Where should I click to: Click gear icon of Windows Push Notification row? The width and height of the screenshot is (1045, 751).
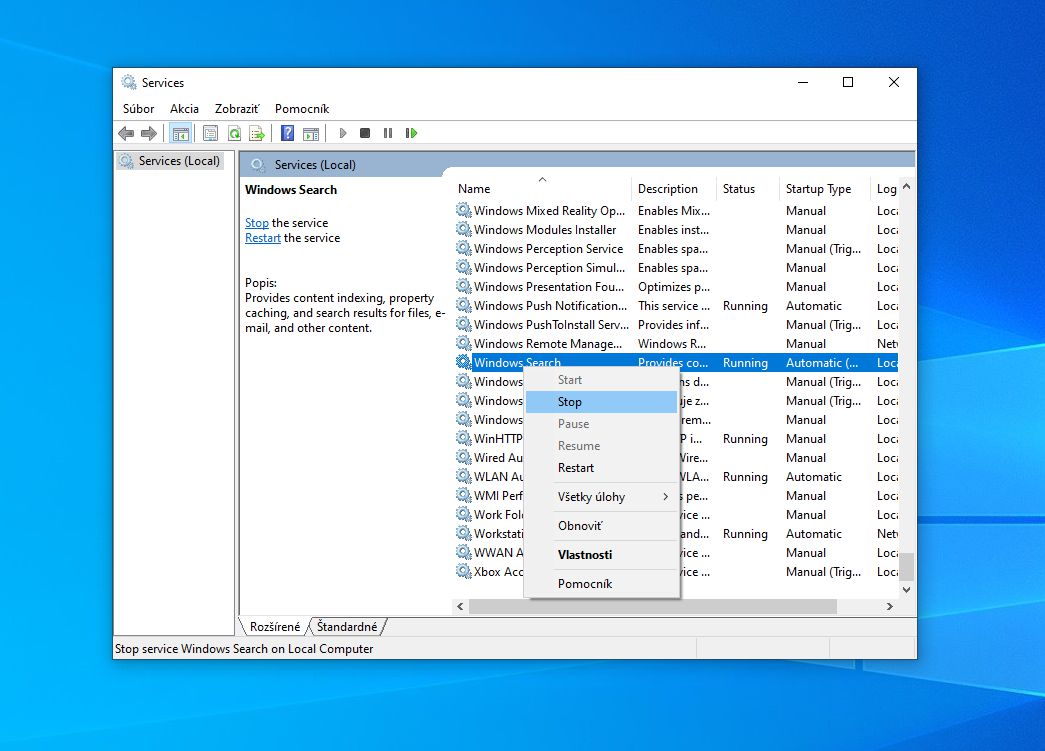pyautogui.click(x=464, y=305)
